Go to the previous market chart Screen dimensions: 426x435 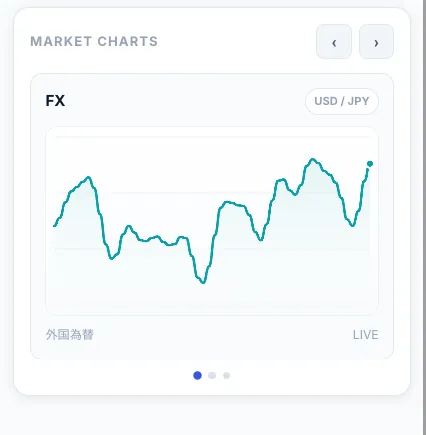coord(334,42)
